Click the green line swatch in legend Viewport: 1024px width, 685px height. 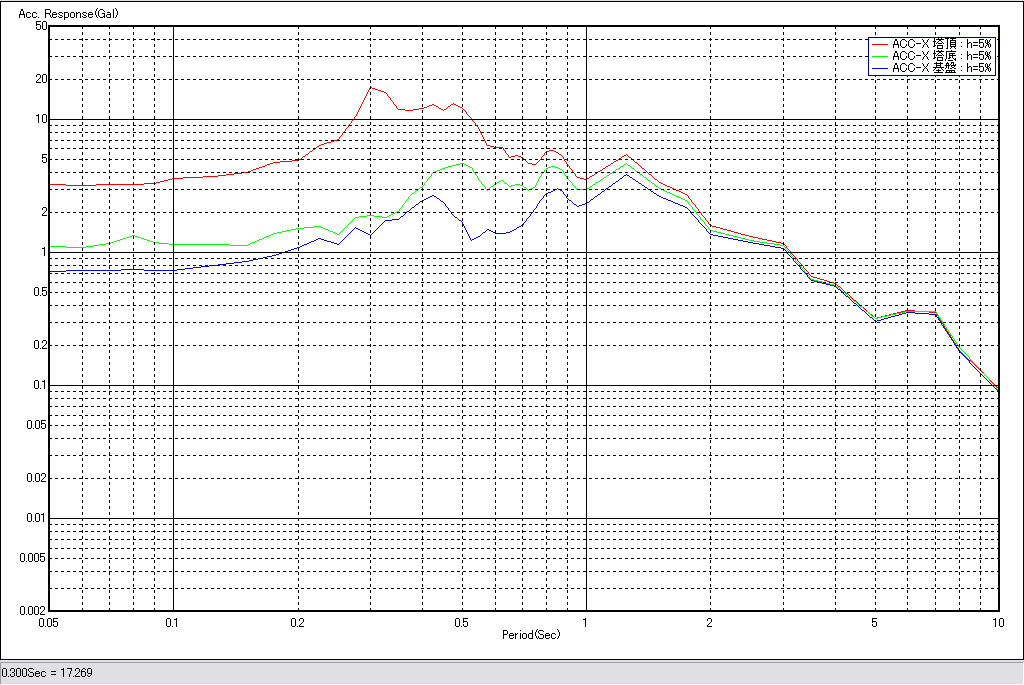pyautogui.click(x=879, y=56)
